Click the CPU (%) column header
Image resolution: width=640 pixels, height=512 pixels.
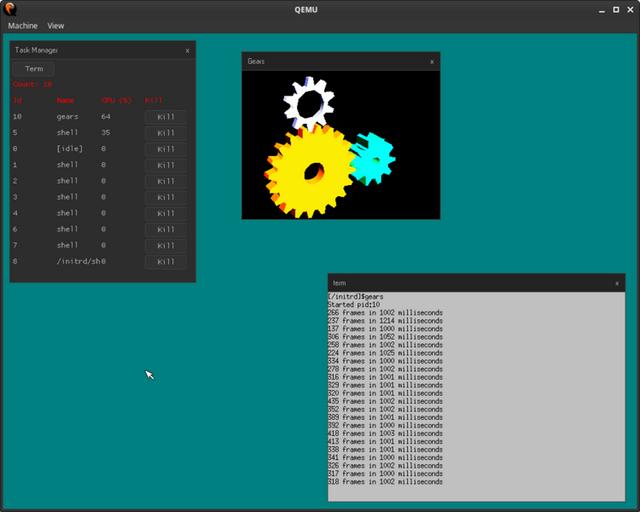[x=117, y=100]
